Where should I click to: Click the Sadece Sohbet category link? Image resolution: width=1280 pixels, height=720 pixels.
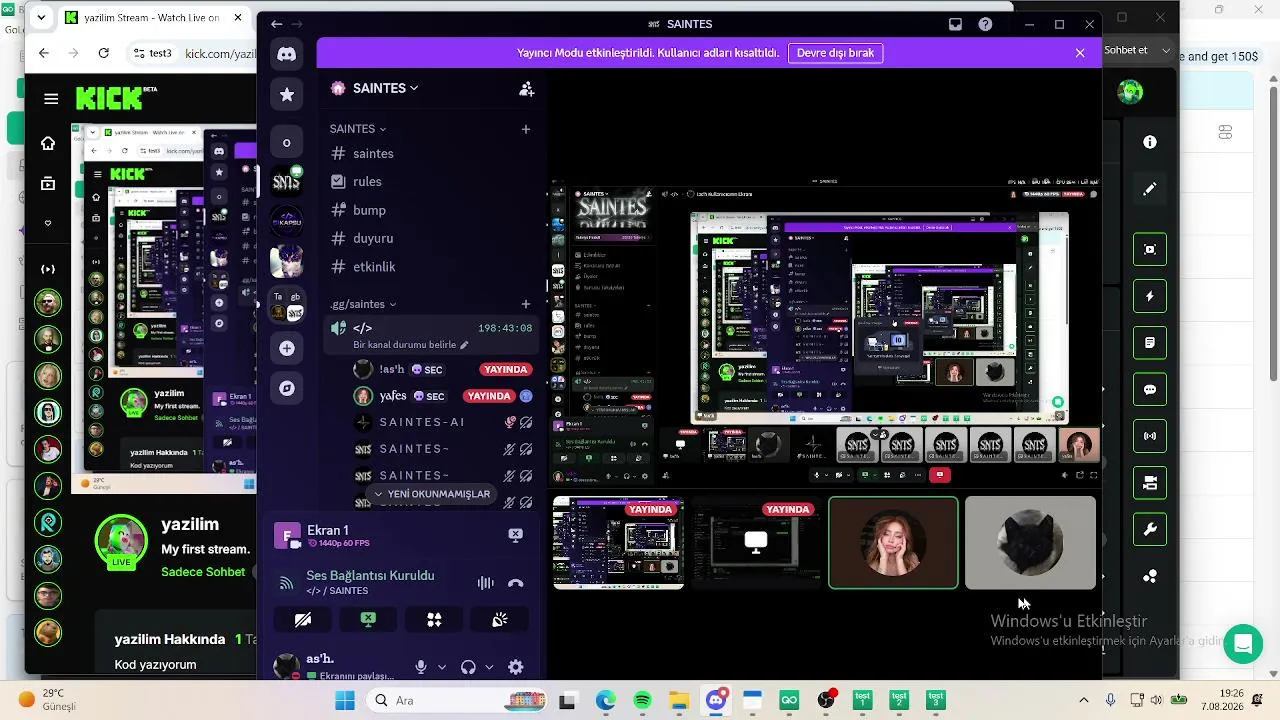tap(203, 572)
